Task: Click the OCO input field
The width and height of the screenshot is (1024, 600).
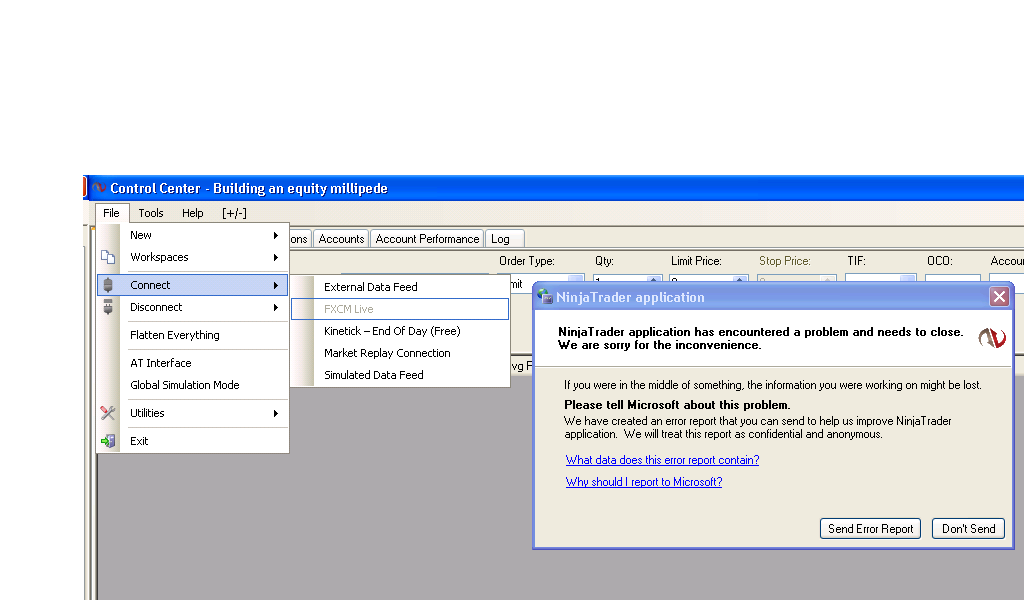Action: (953, 279)
